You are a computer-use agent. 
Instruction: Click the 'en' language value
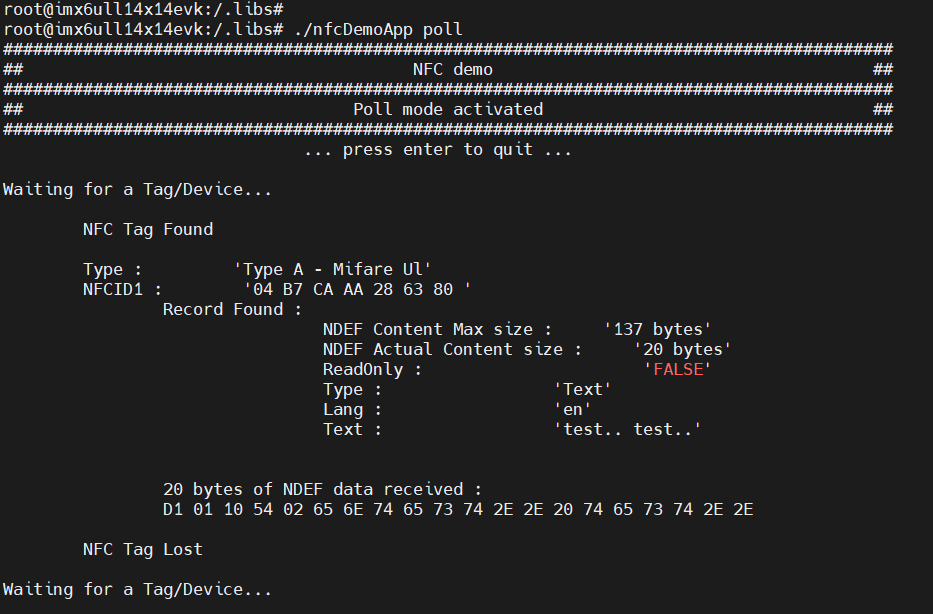[572, 409]
